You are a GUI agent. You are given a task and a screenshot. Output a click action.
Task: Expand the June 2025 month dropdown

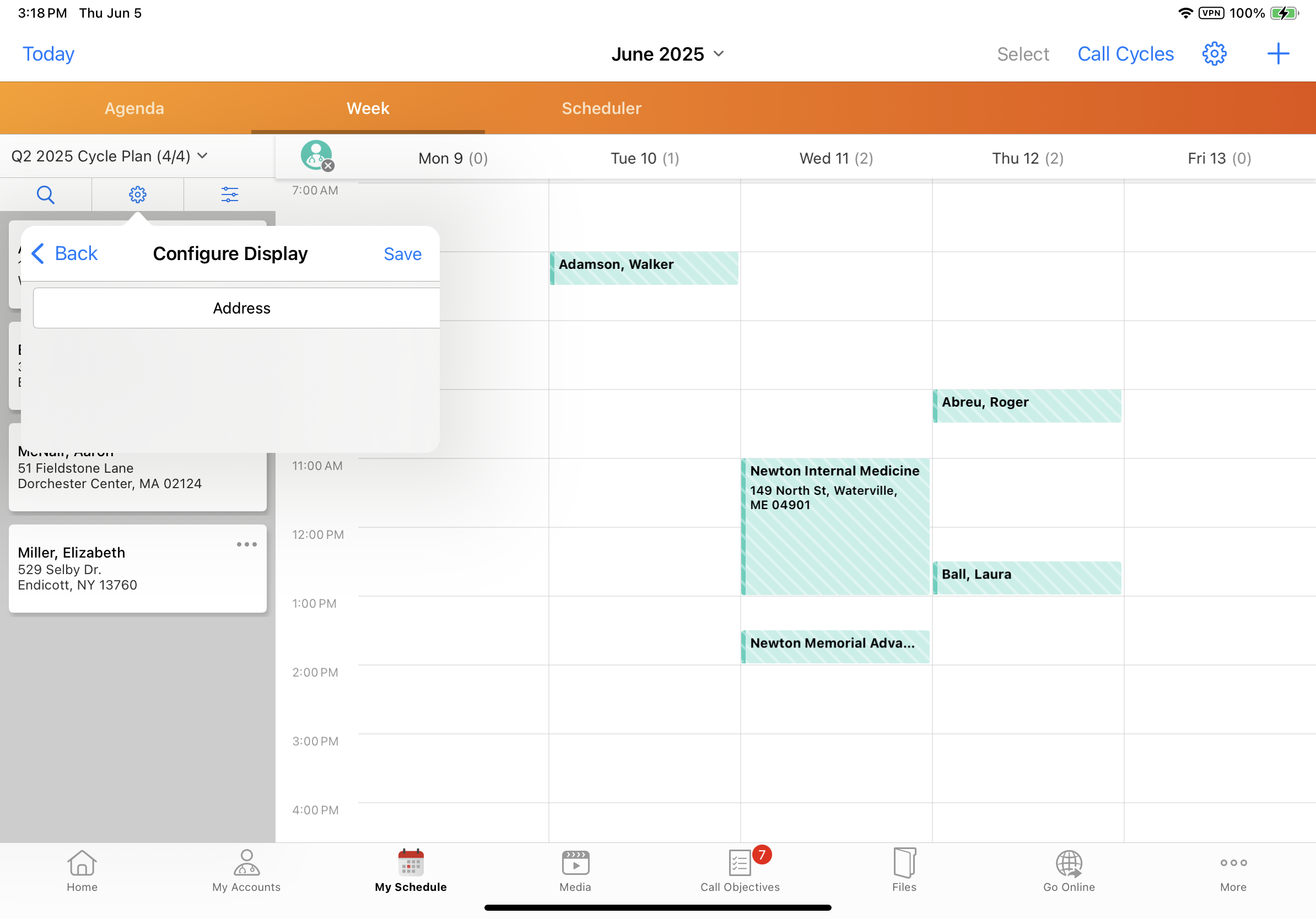(668, 54)
